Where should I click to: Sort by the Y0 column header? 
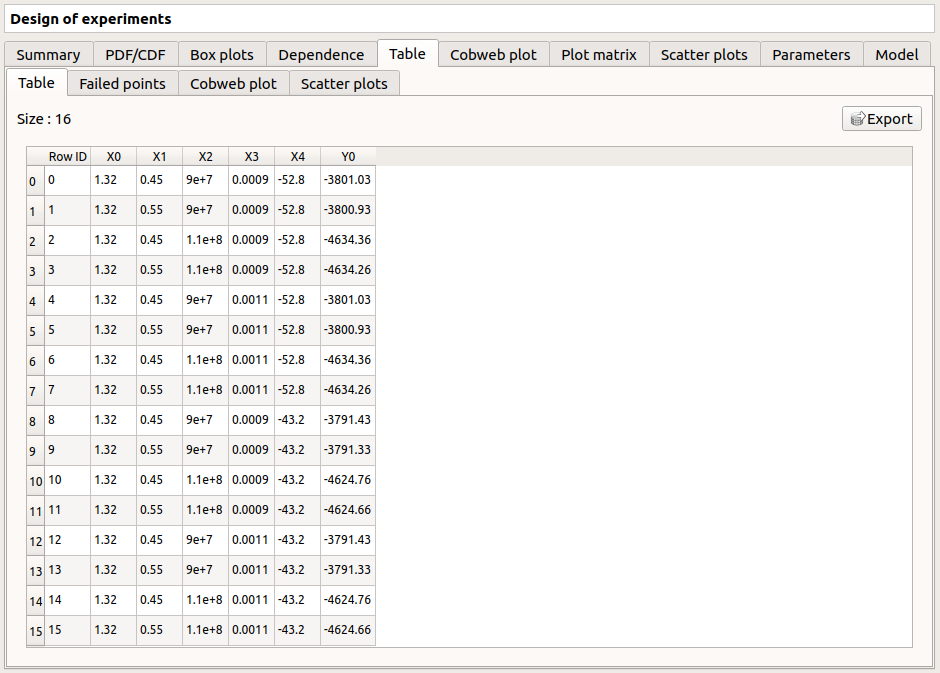348,157
